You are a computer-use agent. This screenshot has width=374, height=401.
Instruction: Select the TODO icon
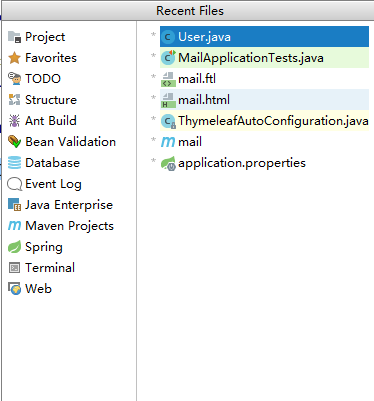click(14, 79)
